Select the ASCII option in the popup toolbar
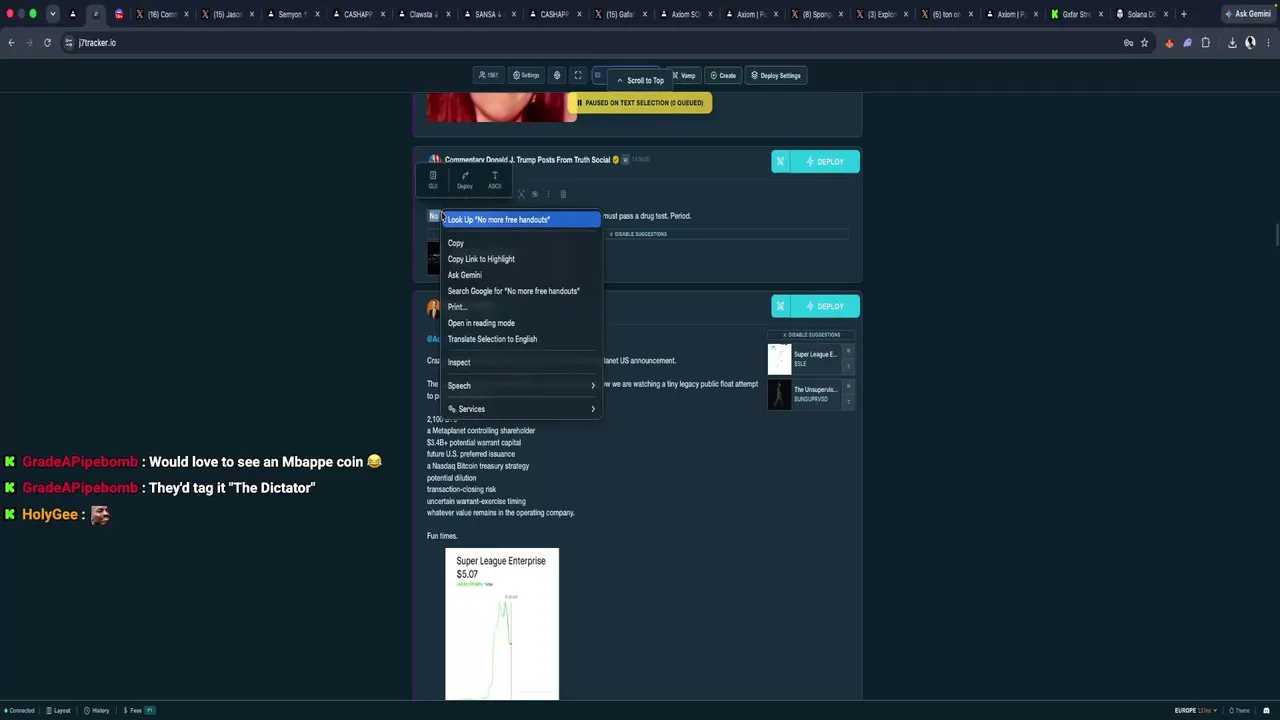Viewport: 1280px width, 720px height. [x=495, y=180]
